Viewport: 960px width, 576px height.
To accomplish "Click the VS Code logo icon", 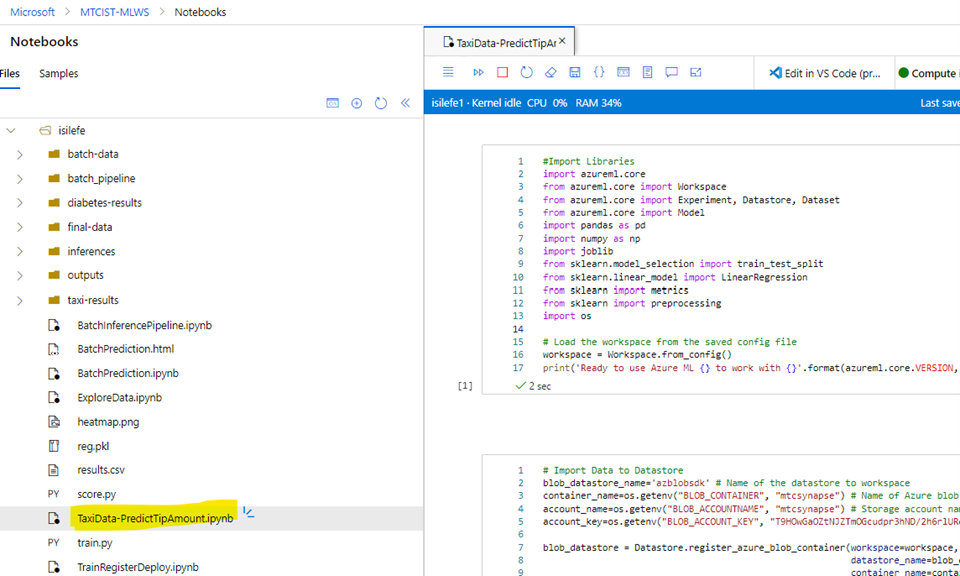I will click(775, 73).
